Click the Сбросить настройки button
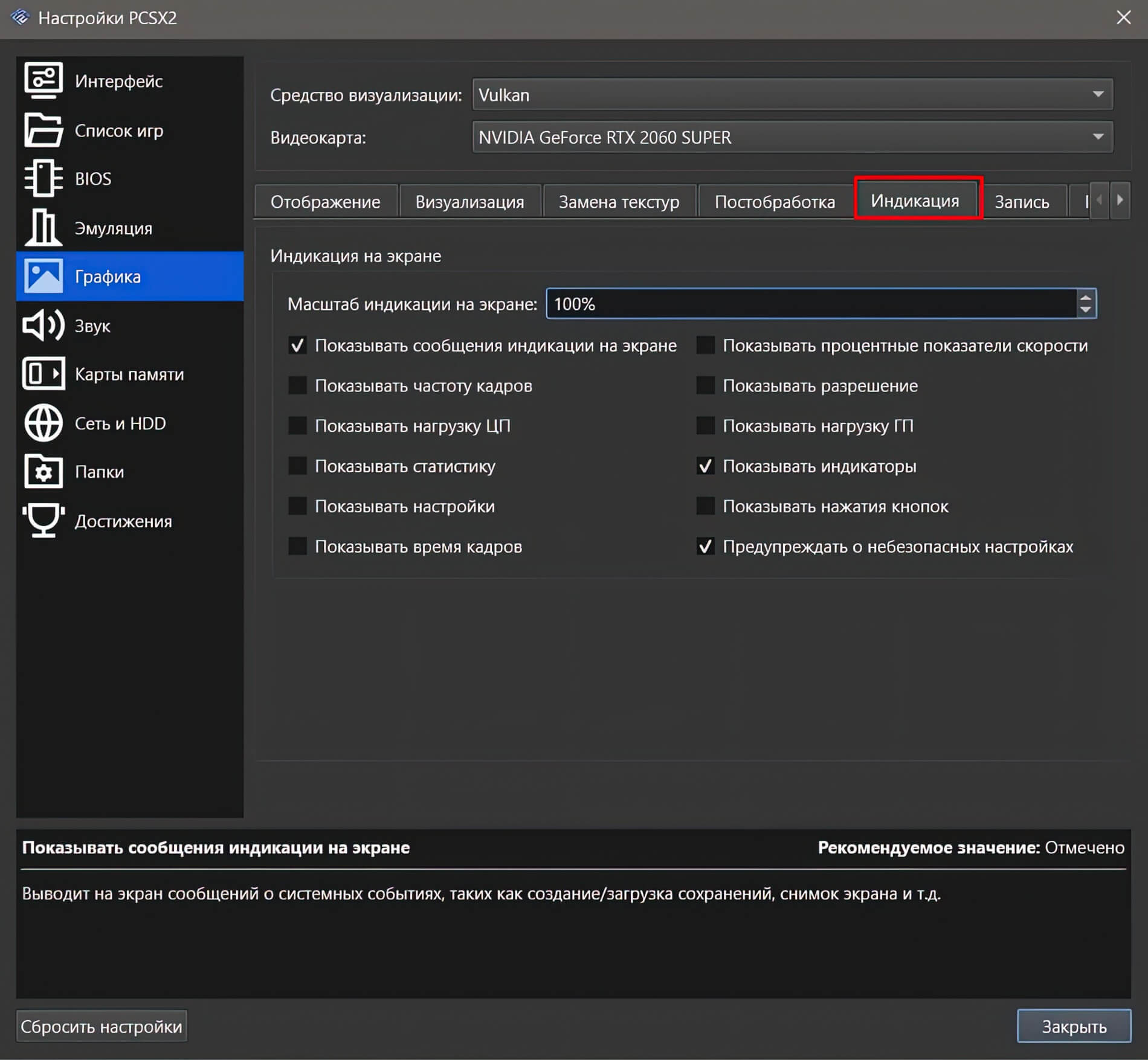The image size is (1148, 1060). click(102, 1026)
